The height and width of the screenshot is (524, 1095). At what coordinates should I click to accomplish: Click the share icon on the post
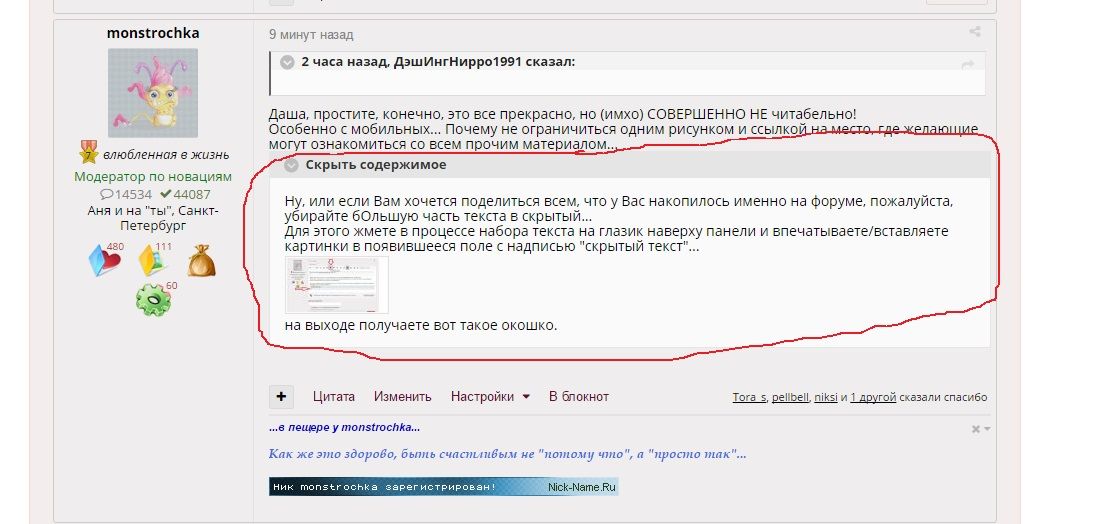click(974, 33)
